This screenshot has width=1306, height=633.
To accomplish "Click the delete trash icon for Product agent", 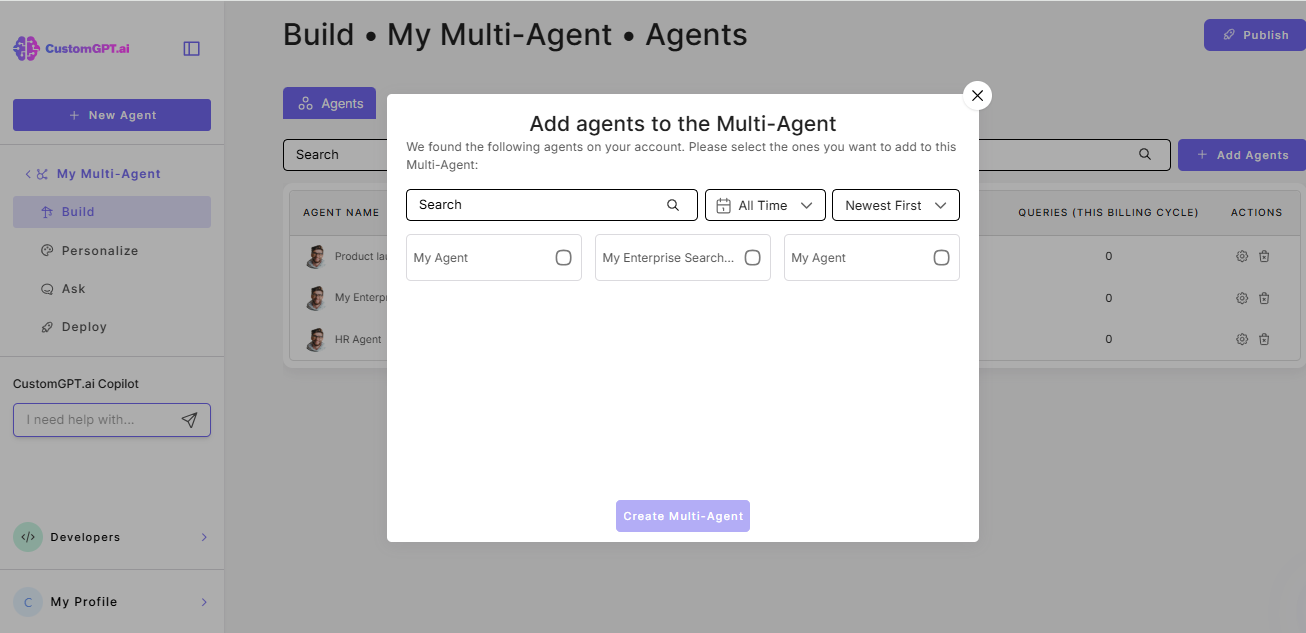I will pos(1264,256).
